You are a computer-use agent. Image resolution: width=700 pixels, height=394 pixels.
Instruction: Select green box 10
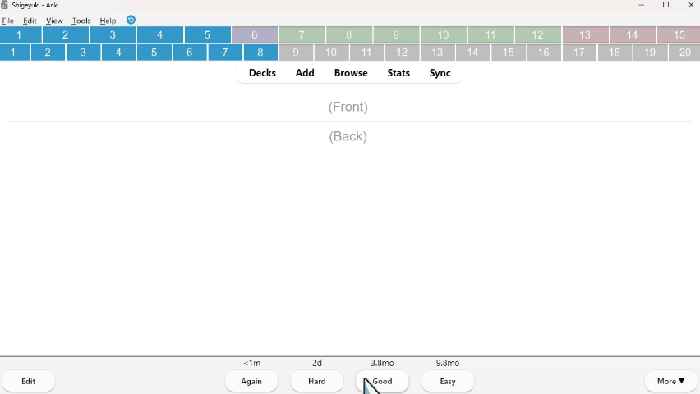tap(444, 35)
